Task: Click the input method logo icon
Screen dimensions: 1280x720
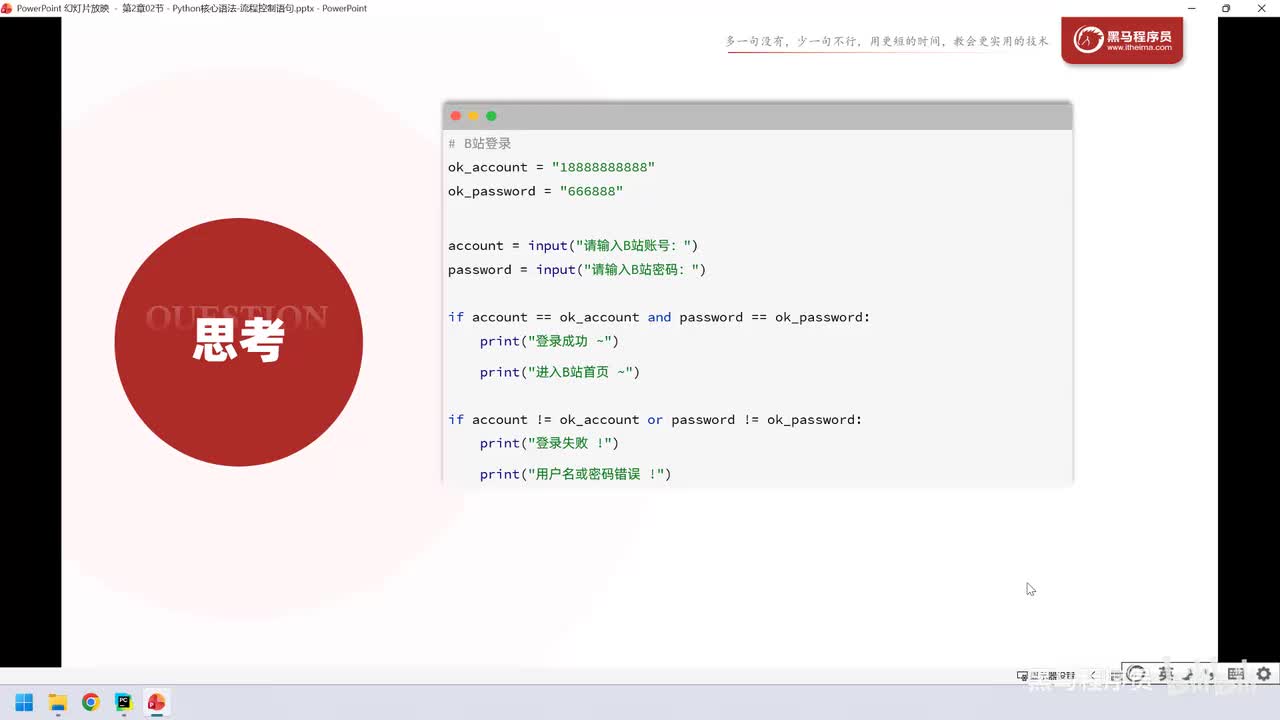Action: (1136, 675)
